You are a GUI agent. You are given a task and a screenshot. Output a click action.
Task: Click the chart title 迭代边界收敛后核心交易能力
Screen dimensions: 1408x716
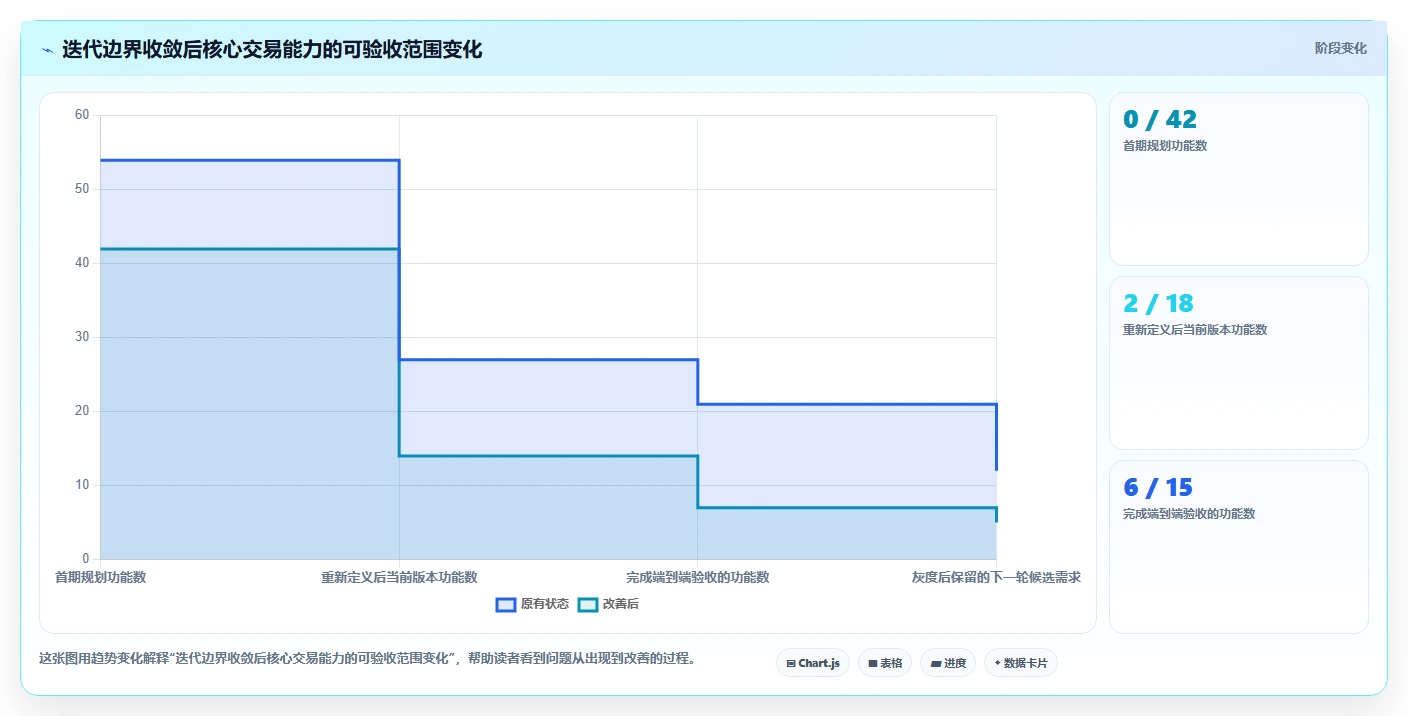pos(272,49)
